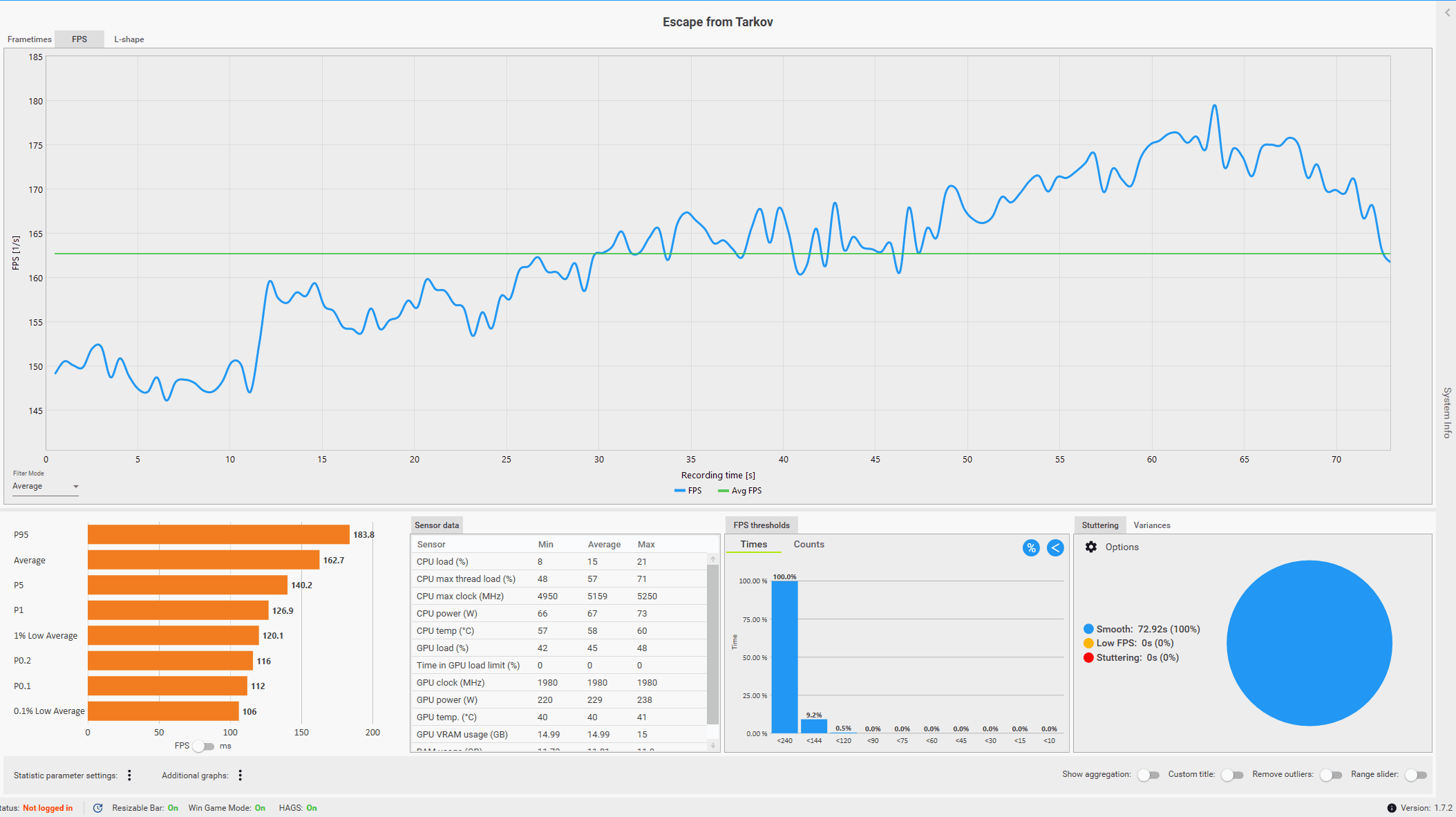Select the FPS graph tab

coord(79,39)
